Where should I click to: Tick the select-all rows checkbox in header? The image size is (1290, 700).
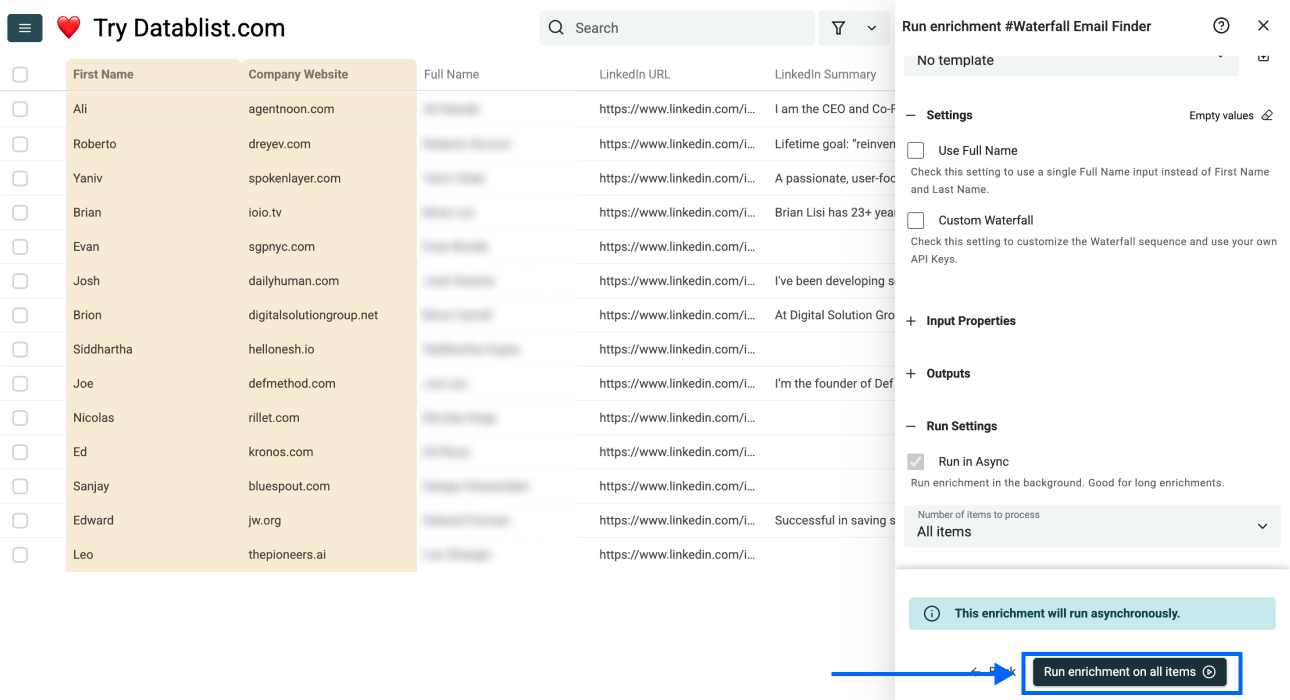[x=20, y=74]
